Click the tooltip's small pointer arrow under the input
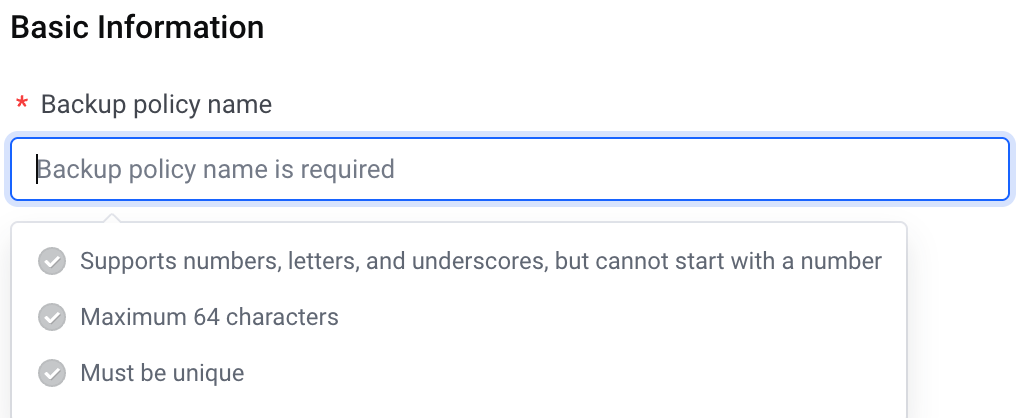 tap(112, 217)
